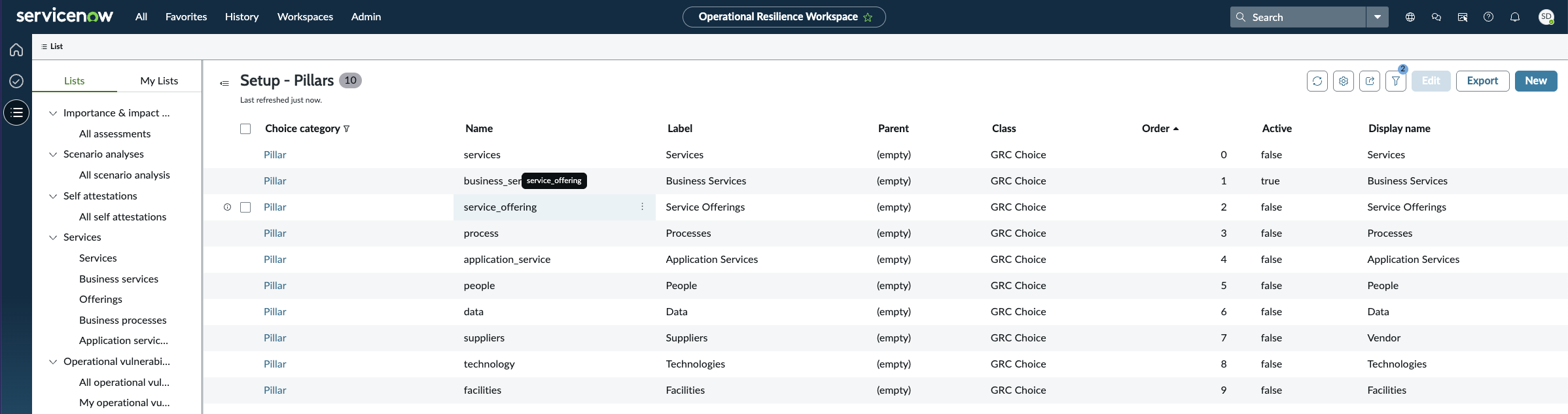
Task: Open the Help question mark icon
Action: (x=1489, y=17)
